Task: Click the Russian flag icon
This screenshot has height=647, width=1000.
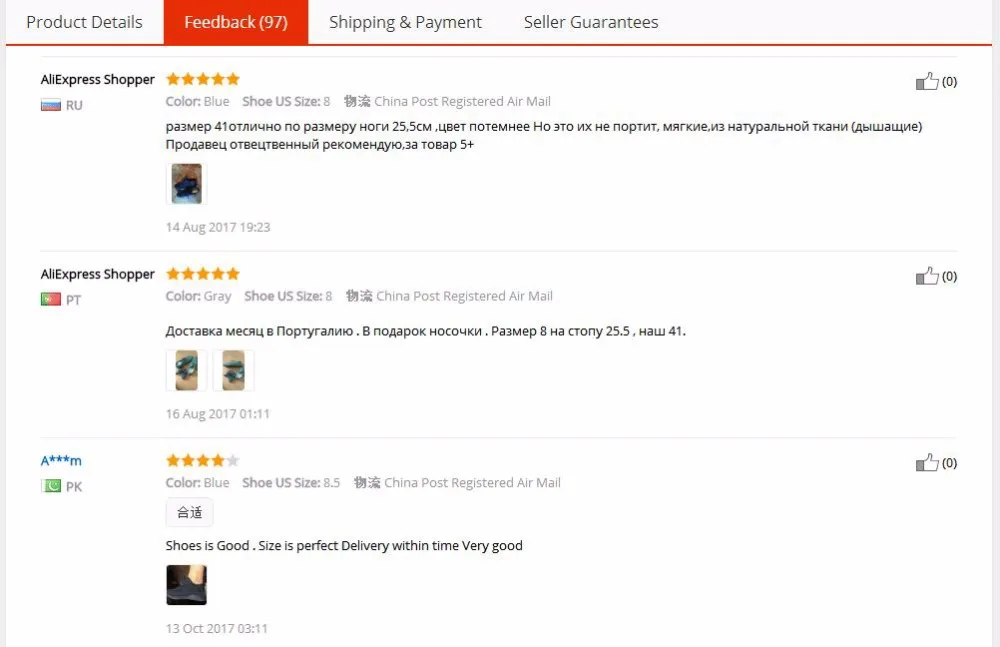Action: pos(51,105)
